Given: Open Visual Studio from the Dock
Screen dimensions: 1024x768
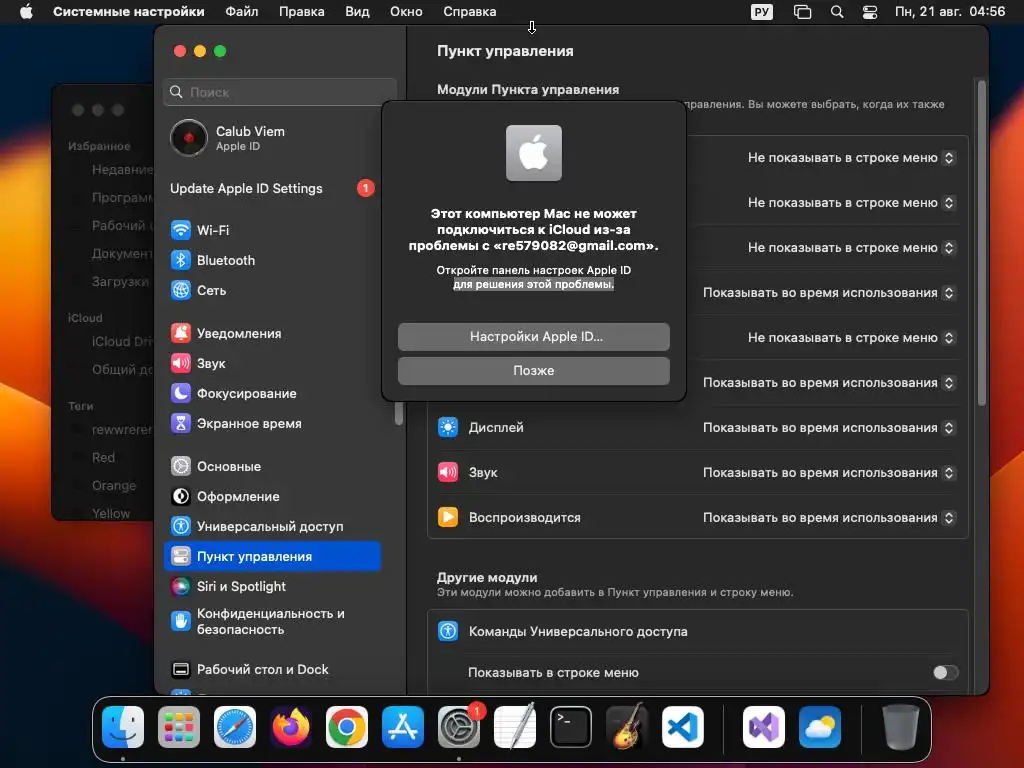Looking at the screenshot, I should (763, 727).
